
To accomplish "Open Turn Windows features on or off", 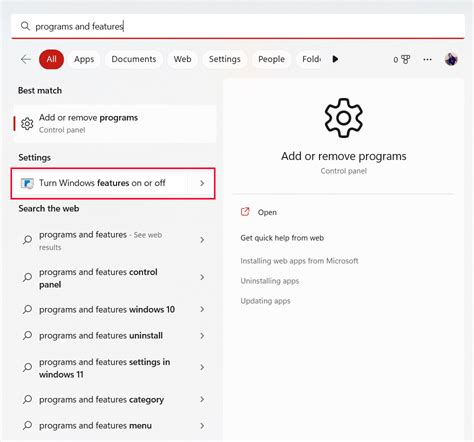I will point(113,183).
